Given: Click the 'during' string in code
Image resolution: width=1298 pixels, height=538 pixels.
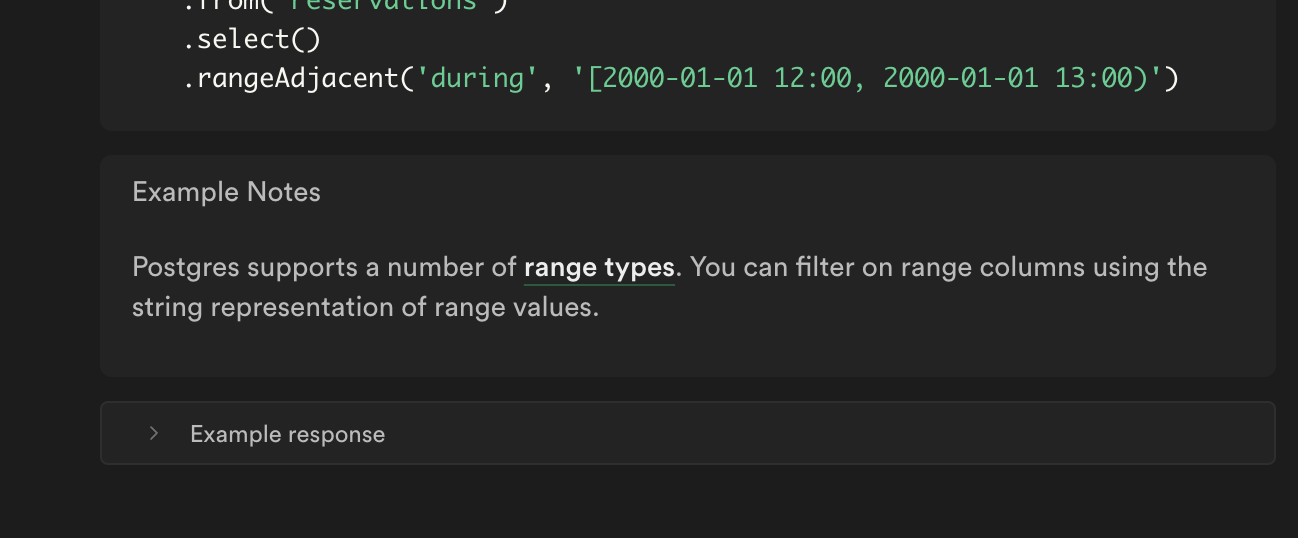Looking at the screenshot, I should pos(478,78).
